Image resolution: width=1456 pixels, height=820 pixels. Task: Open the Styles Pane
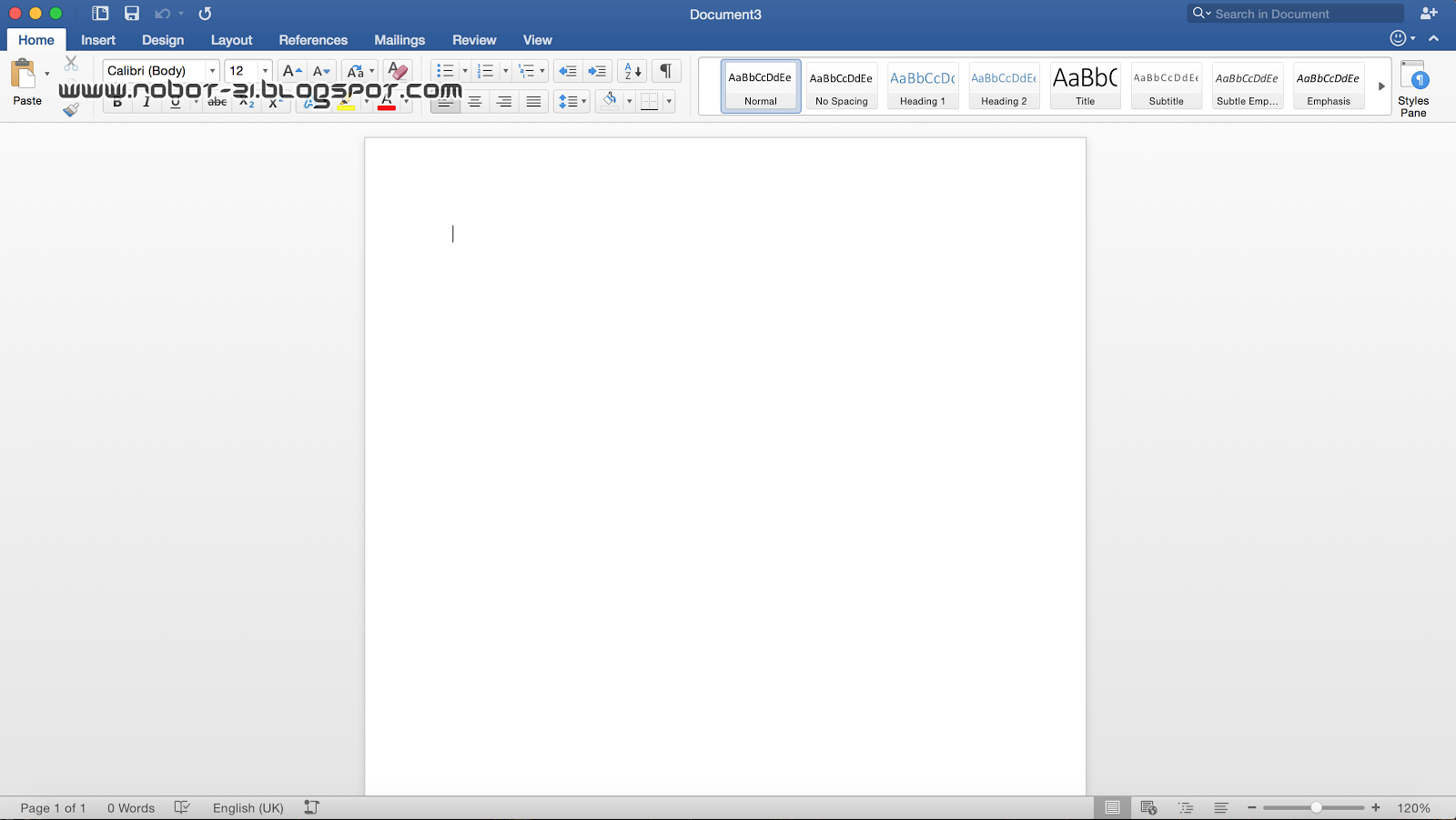tap(1413, 88)
